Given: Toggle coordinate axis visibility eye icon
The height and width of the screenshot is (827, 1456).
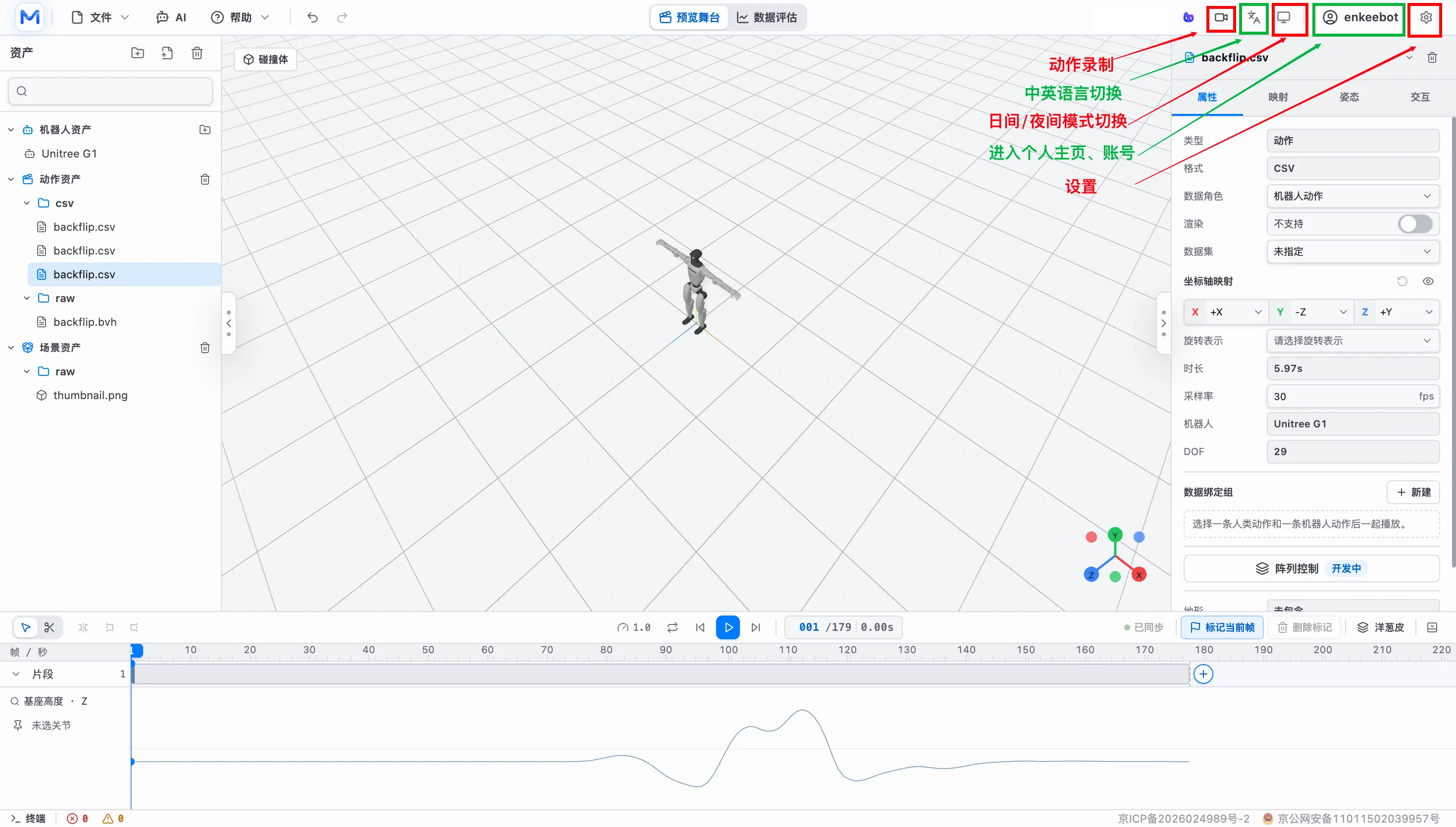Looking at the screenshot, I should [1428, 281].
